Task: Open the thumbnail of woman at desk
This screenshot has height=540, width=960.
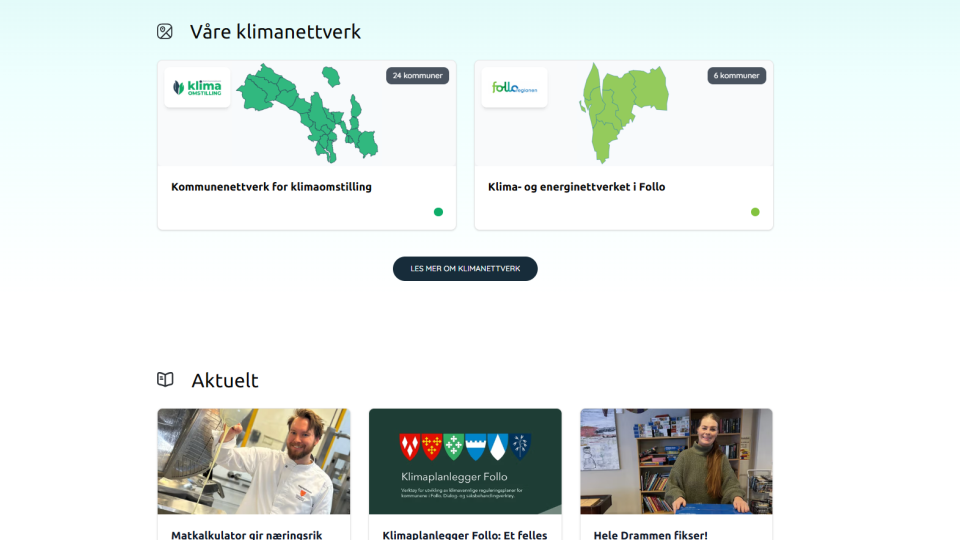Action: pos(676,461)
